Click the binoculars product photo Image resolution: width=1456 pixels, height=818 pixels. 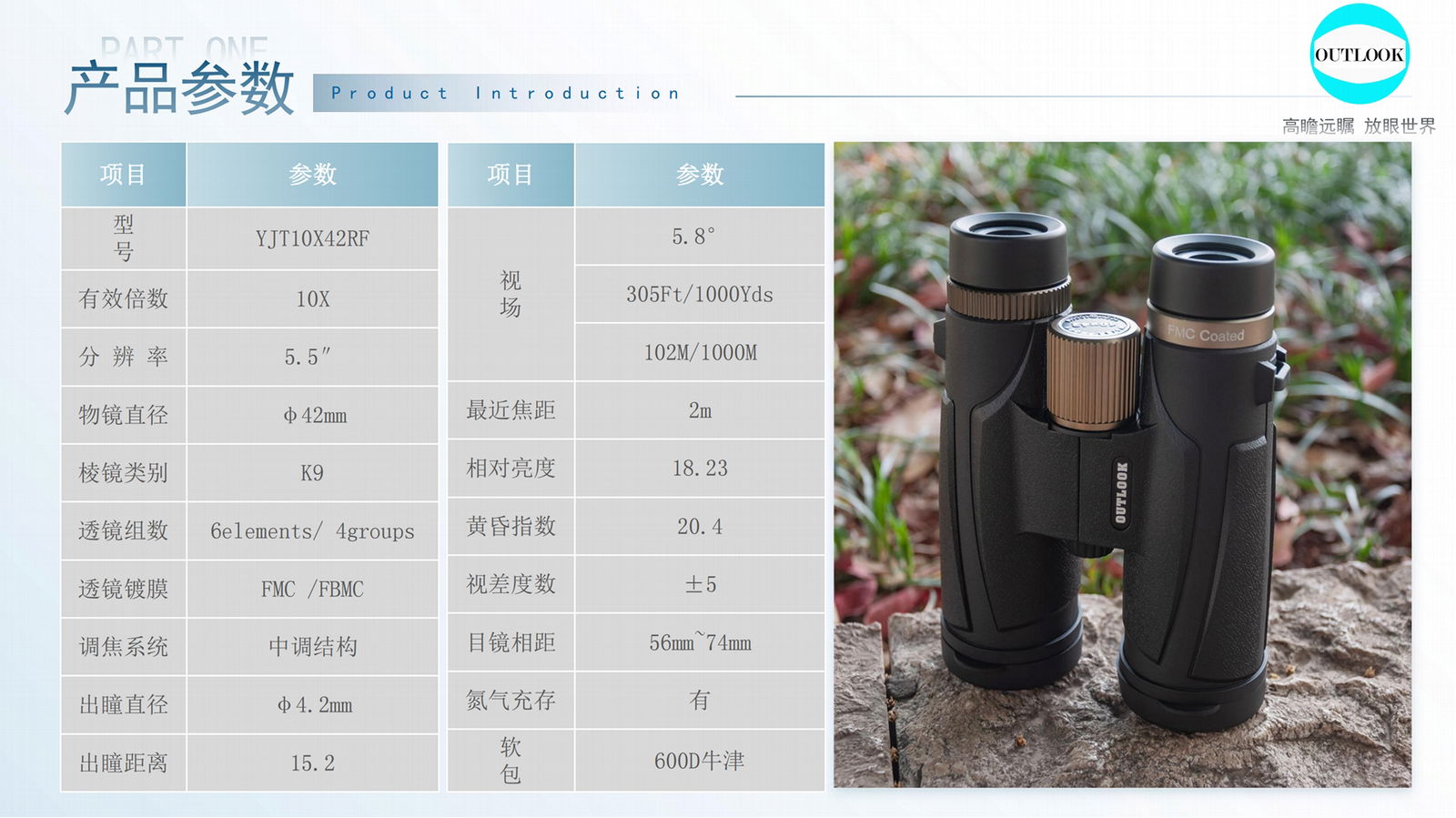pos(1122,464)
